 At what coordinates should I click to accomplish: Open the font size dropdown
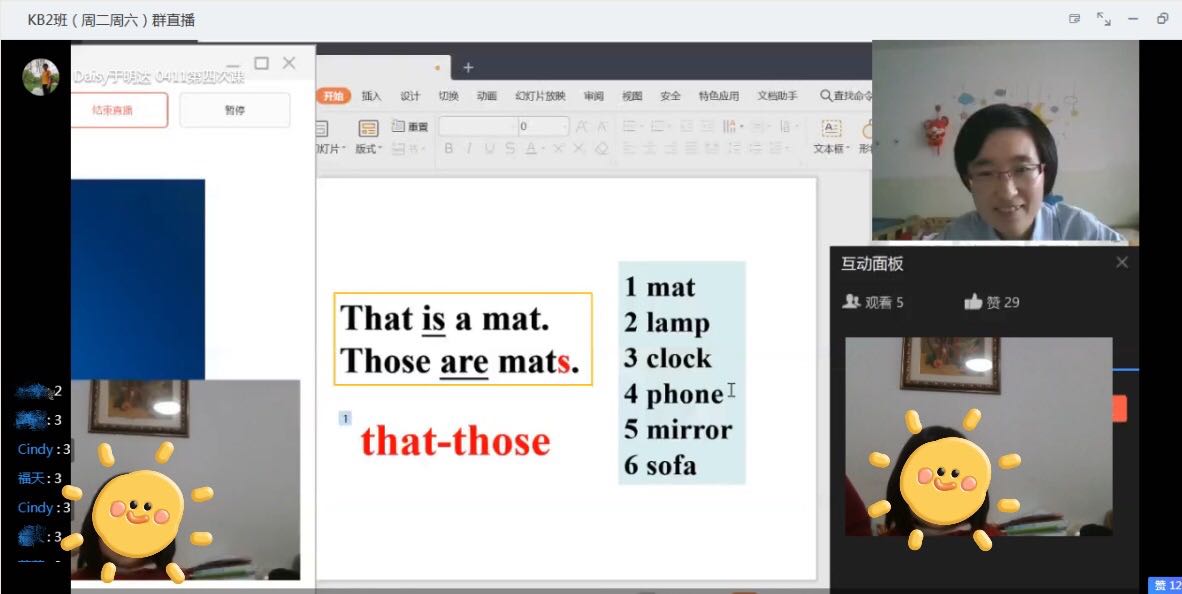[543, 126]
